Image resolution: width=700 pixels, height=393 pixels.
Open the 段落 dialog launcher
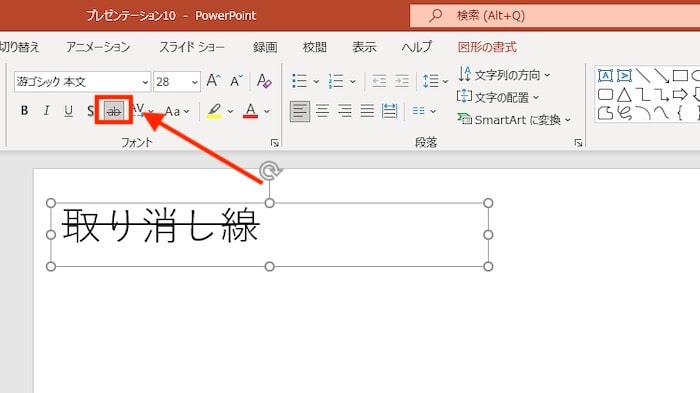pos(578,143)
